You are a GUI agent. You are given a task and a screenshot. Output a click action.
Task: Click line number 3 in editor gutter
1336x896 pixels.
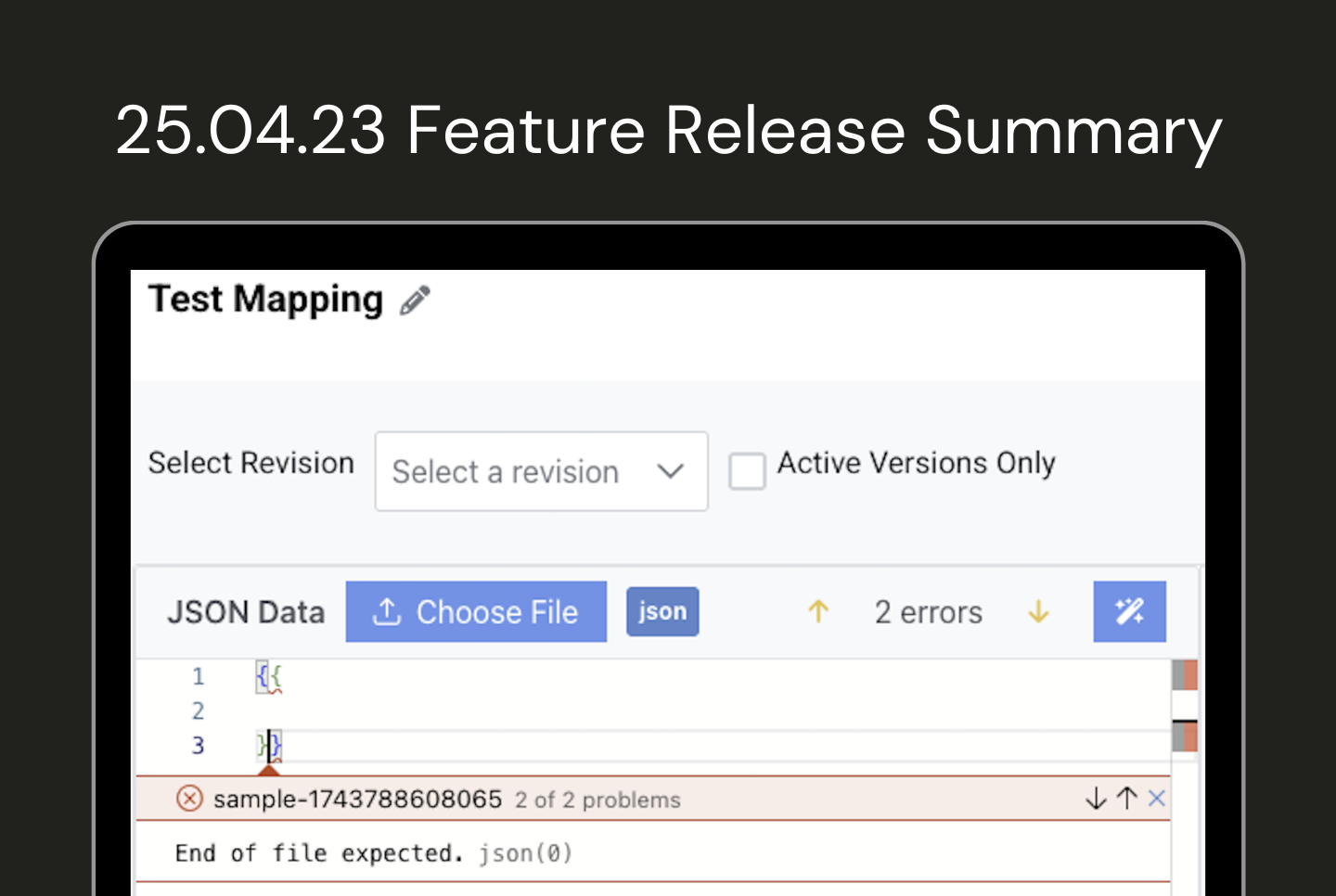198,746
